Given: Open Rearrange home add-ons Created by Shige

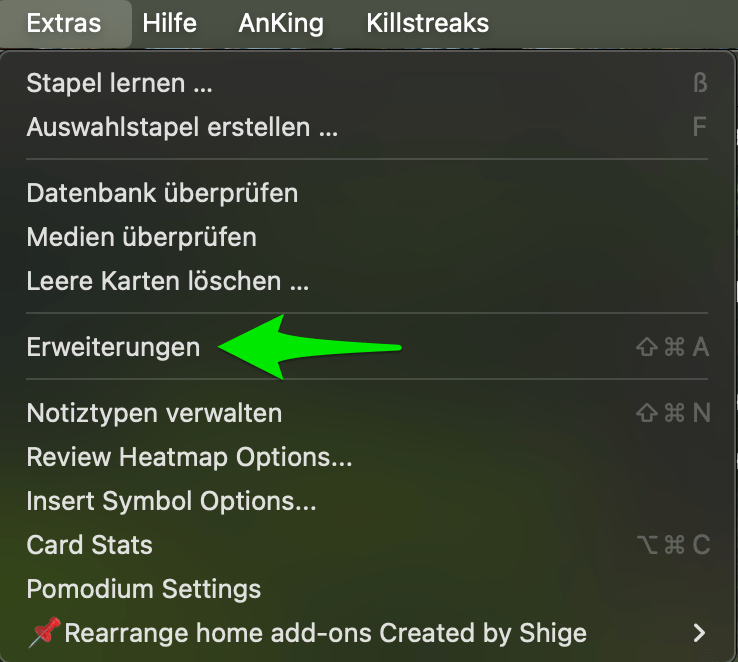Looking at the screenshot, I should (325, 633).
